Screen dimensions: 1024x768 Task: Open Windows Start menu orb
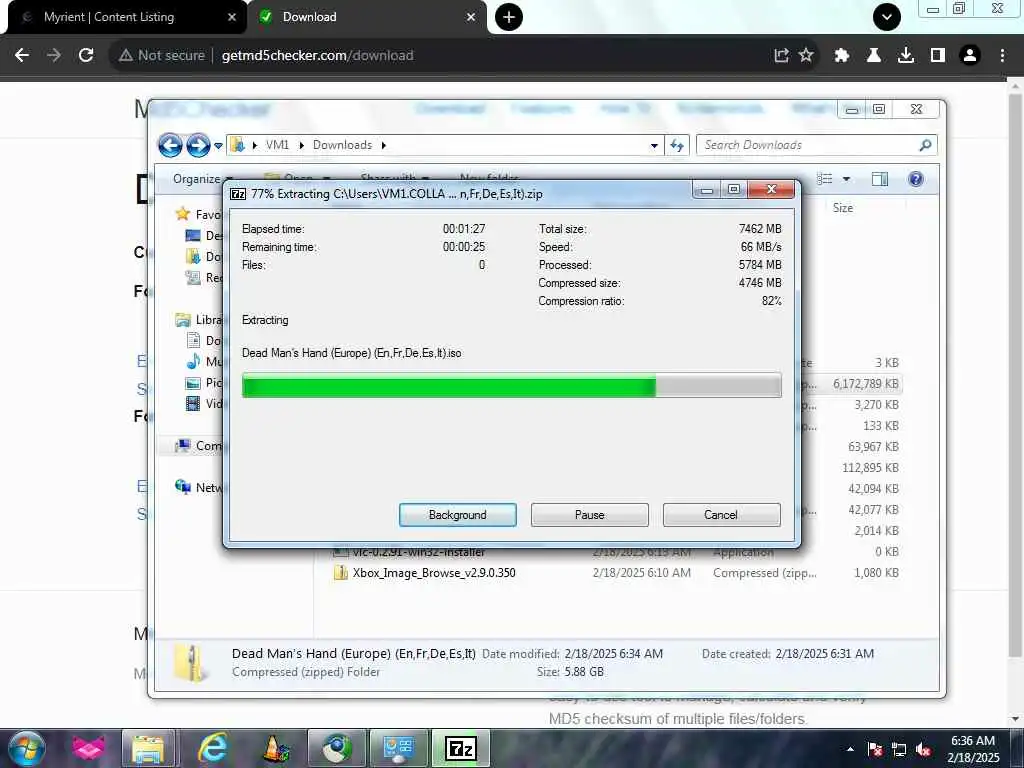[26, 748]
